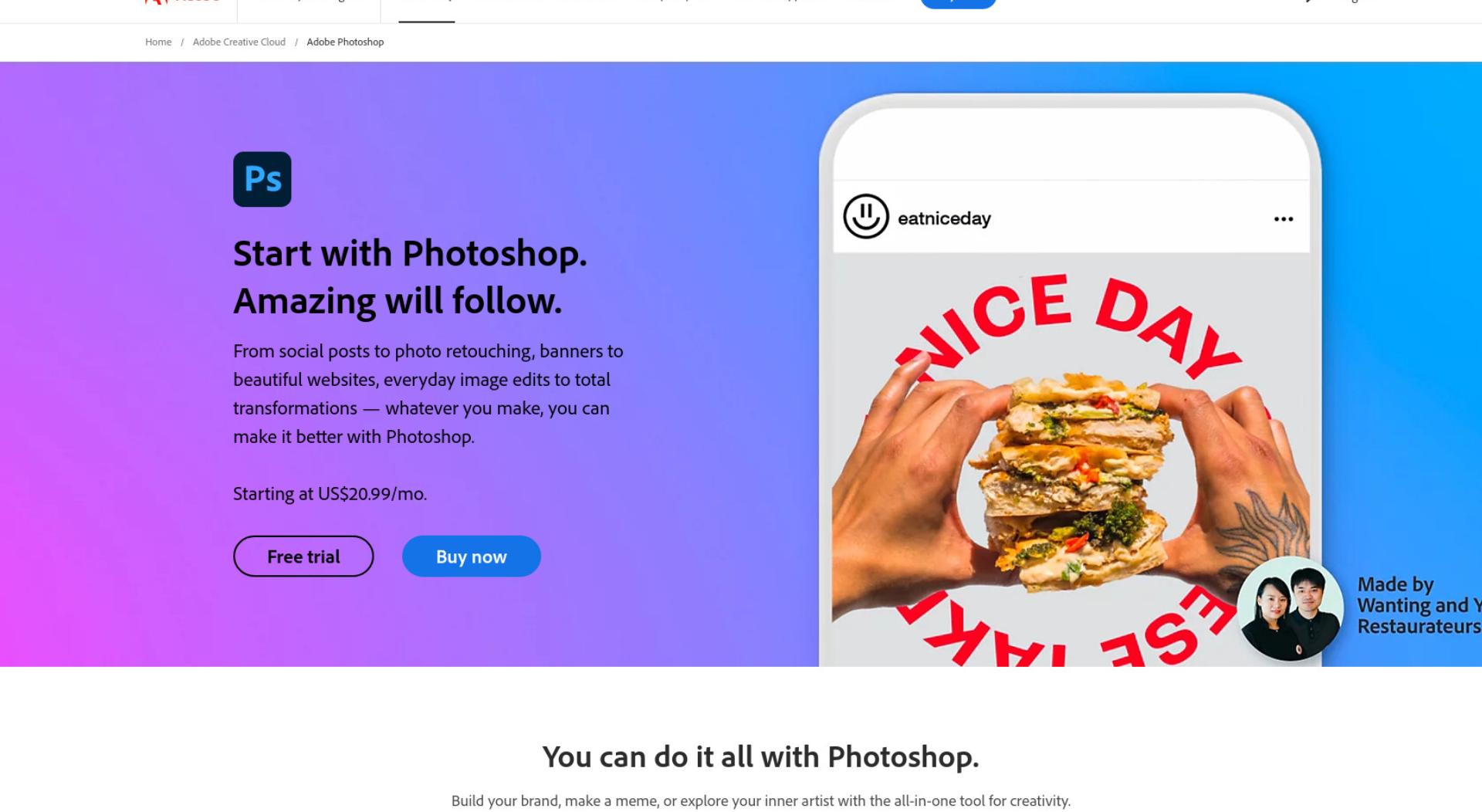Open the three-dot menu on the post

click(1283, 219)
